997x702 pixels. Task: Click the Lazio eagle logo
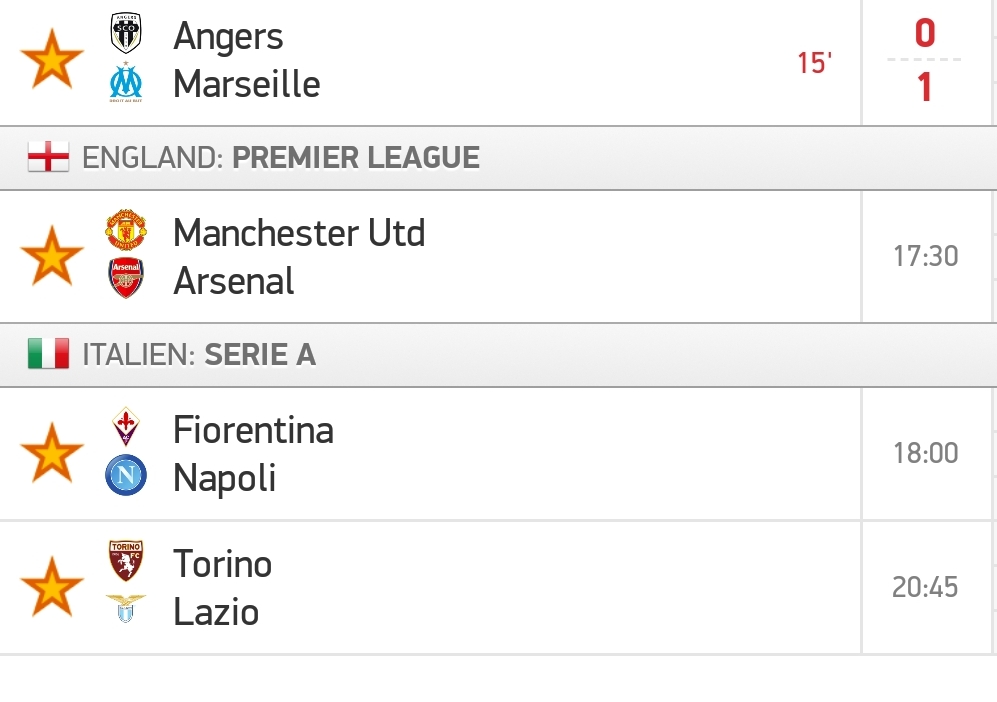click(x=126, y=609)
